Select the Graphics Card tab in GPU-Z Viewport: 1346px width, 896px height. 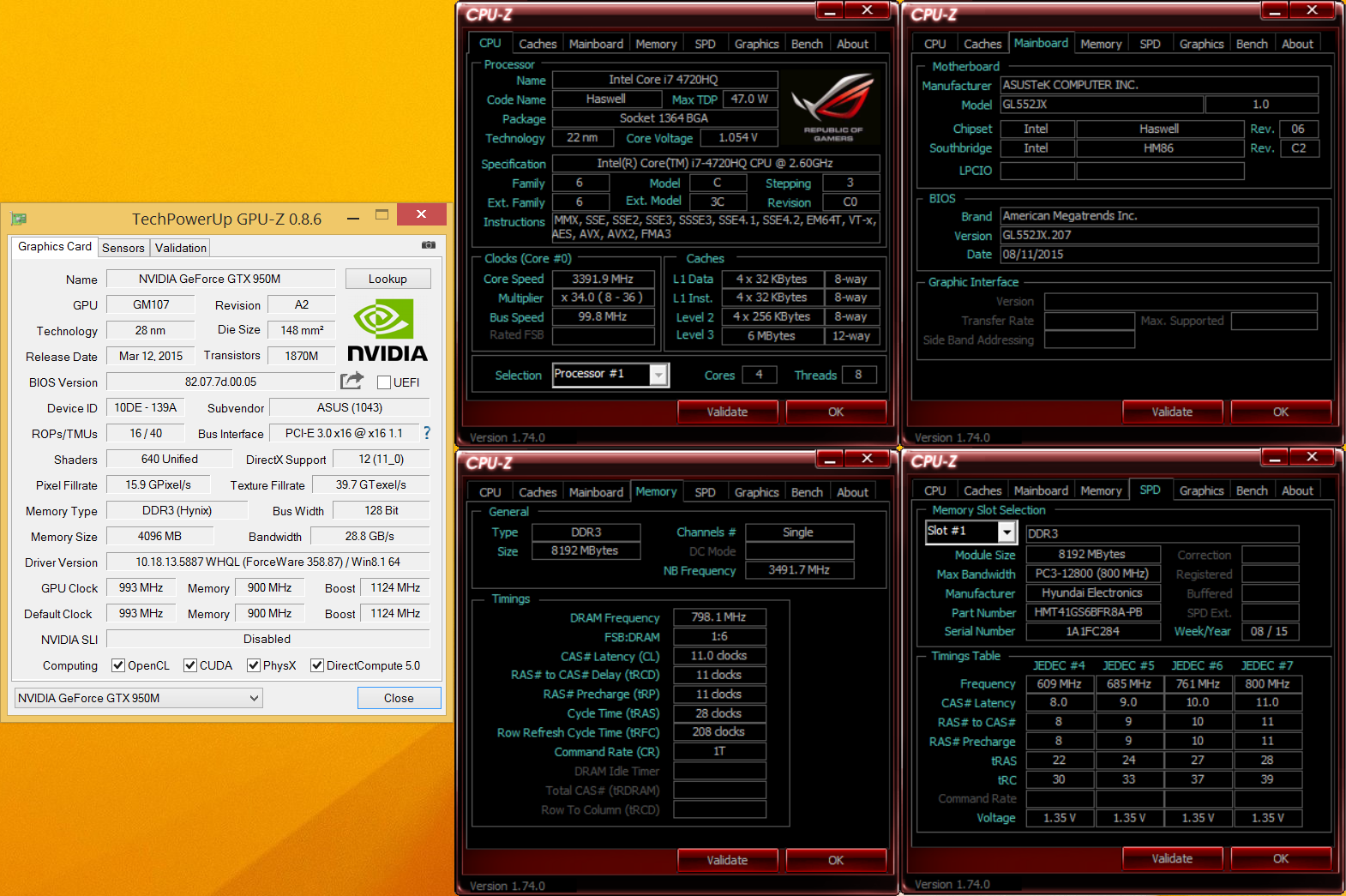[x=55, y=246]
